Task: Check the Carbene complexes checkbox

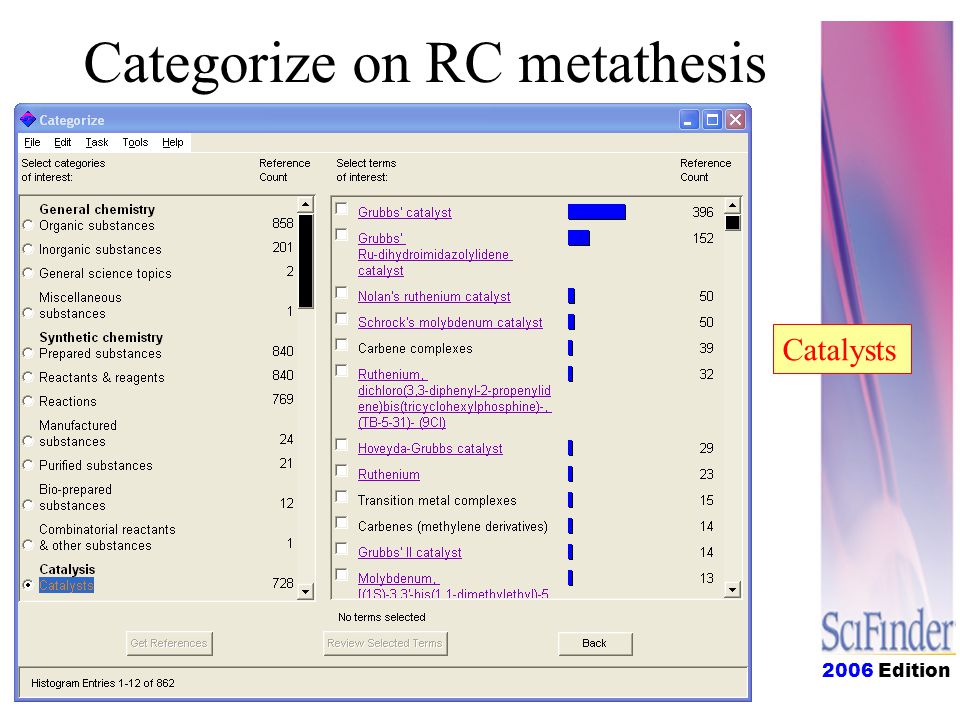Action: click(342, 345)
